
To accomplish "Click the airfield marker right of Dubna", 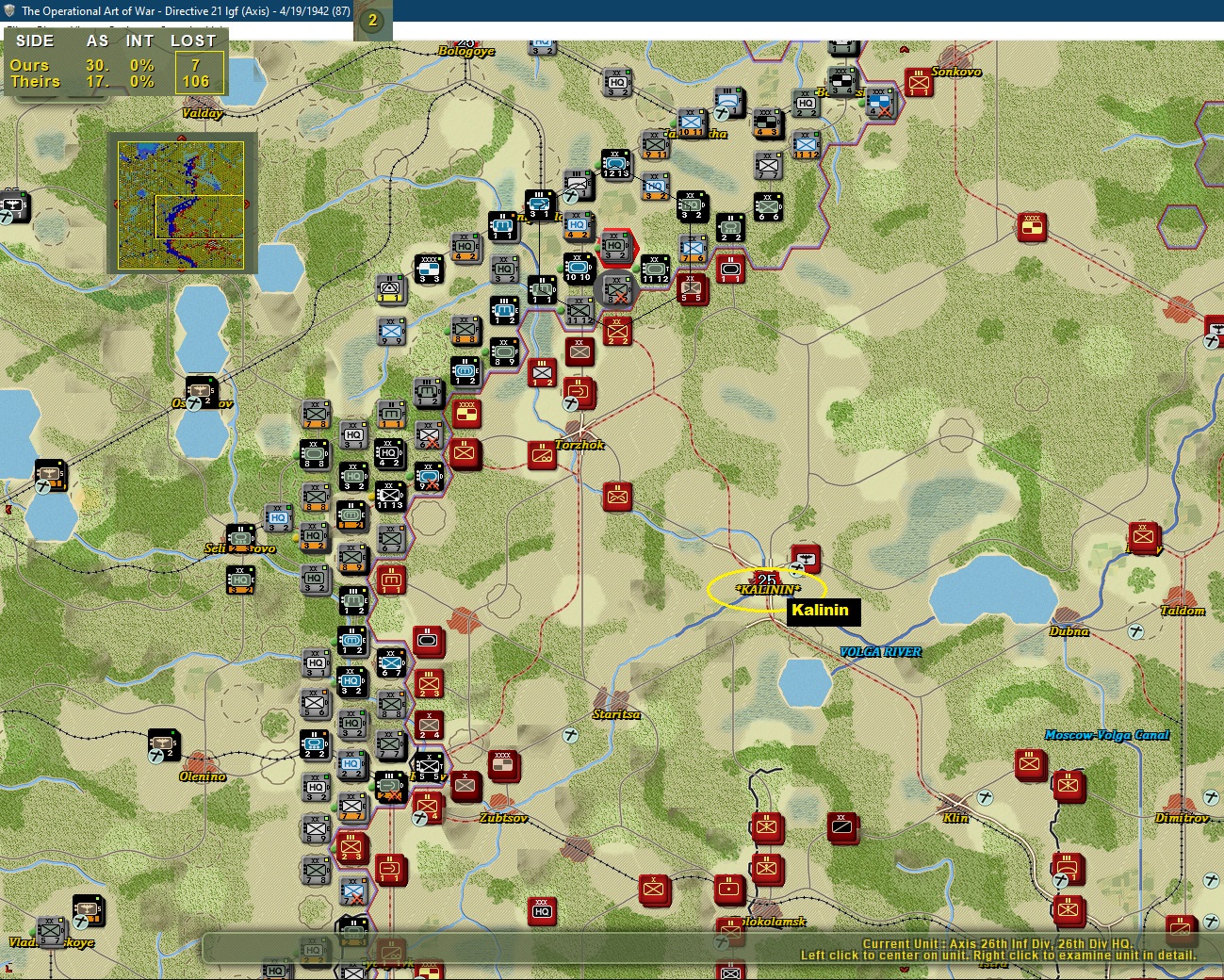I will (1135, 632).
